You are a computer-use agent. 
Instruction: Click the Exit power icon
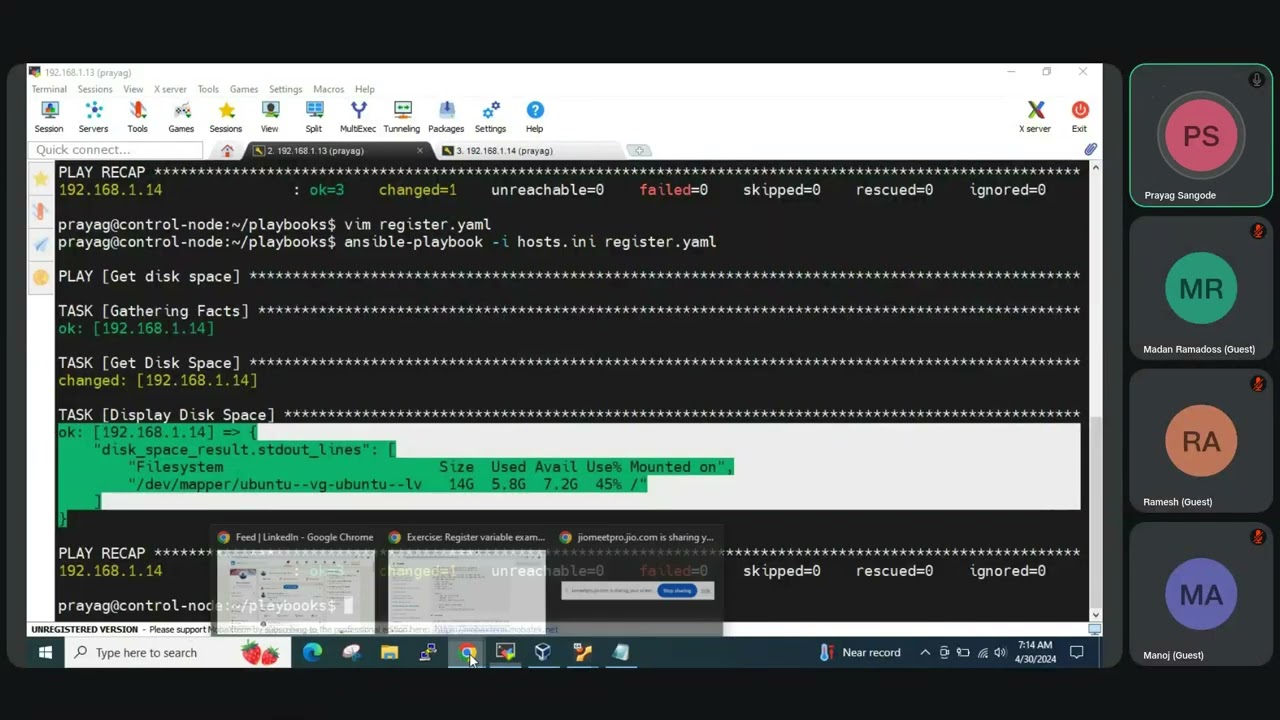click(x=1079, y=116)
